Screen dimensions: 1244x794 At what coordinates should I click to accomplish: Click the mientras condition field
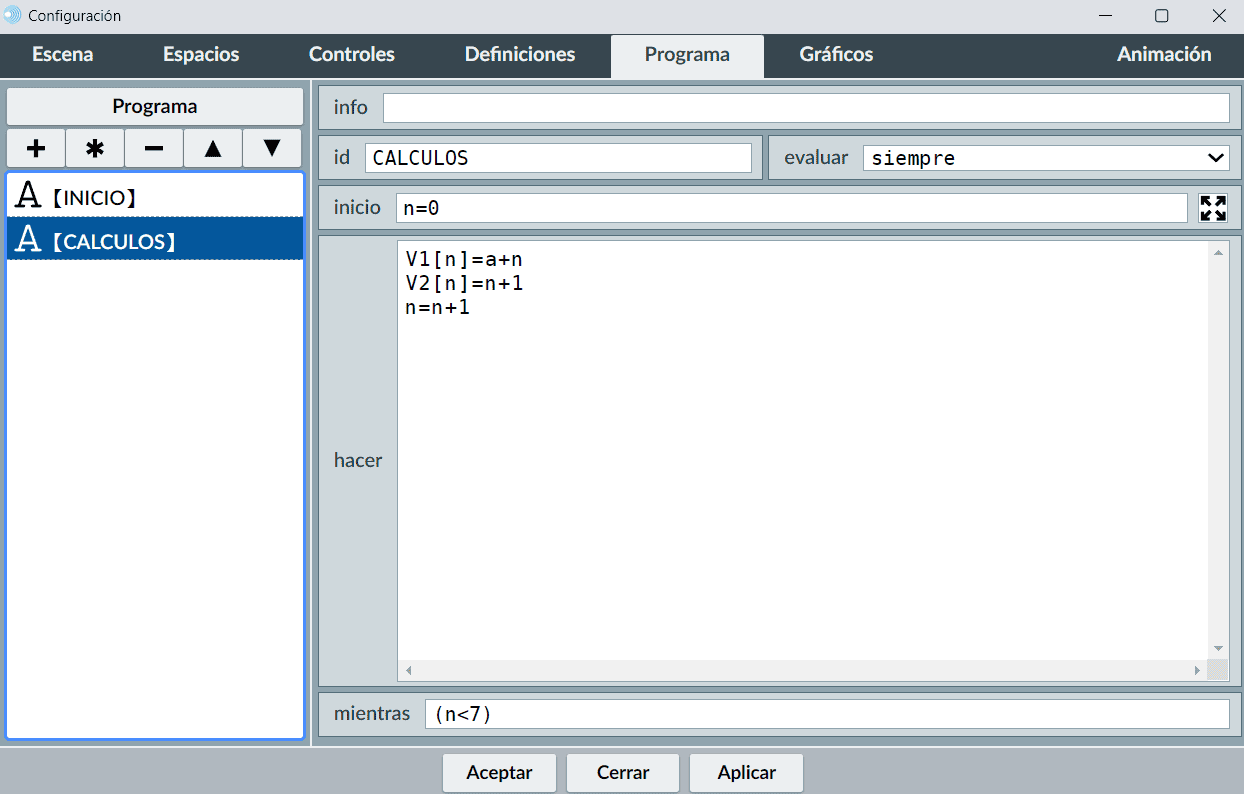coord(826,714)
